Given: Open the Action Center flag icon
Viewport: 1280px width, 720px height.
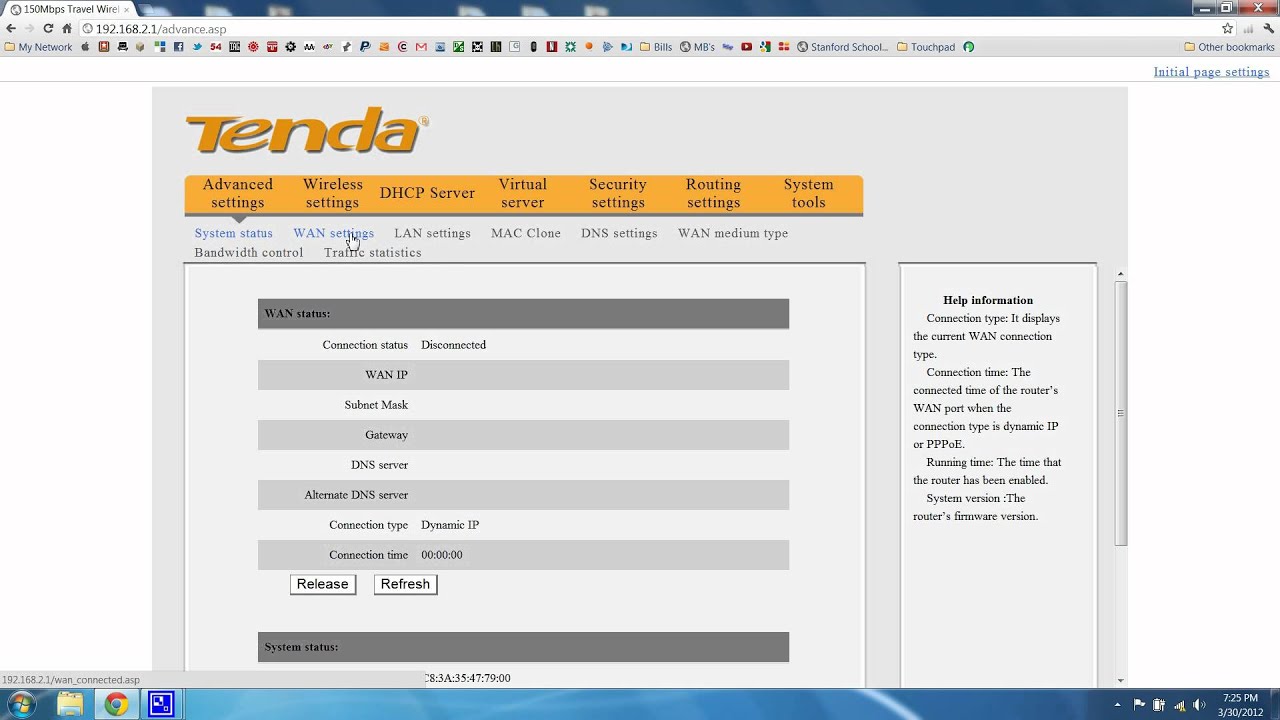Looking at the screenshot, I should coord(1138,705).
